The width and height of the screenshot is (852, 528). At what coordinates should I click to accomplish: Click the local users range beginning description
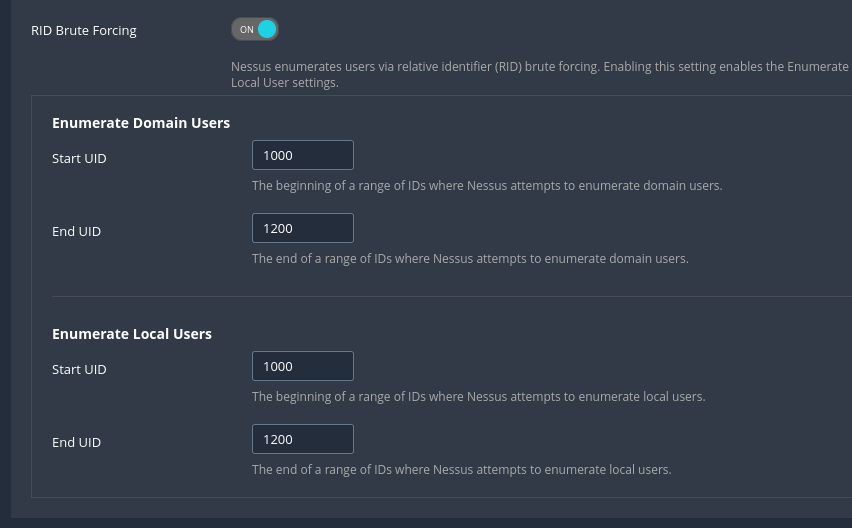tap(478, 396)
